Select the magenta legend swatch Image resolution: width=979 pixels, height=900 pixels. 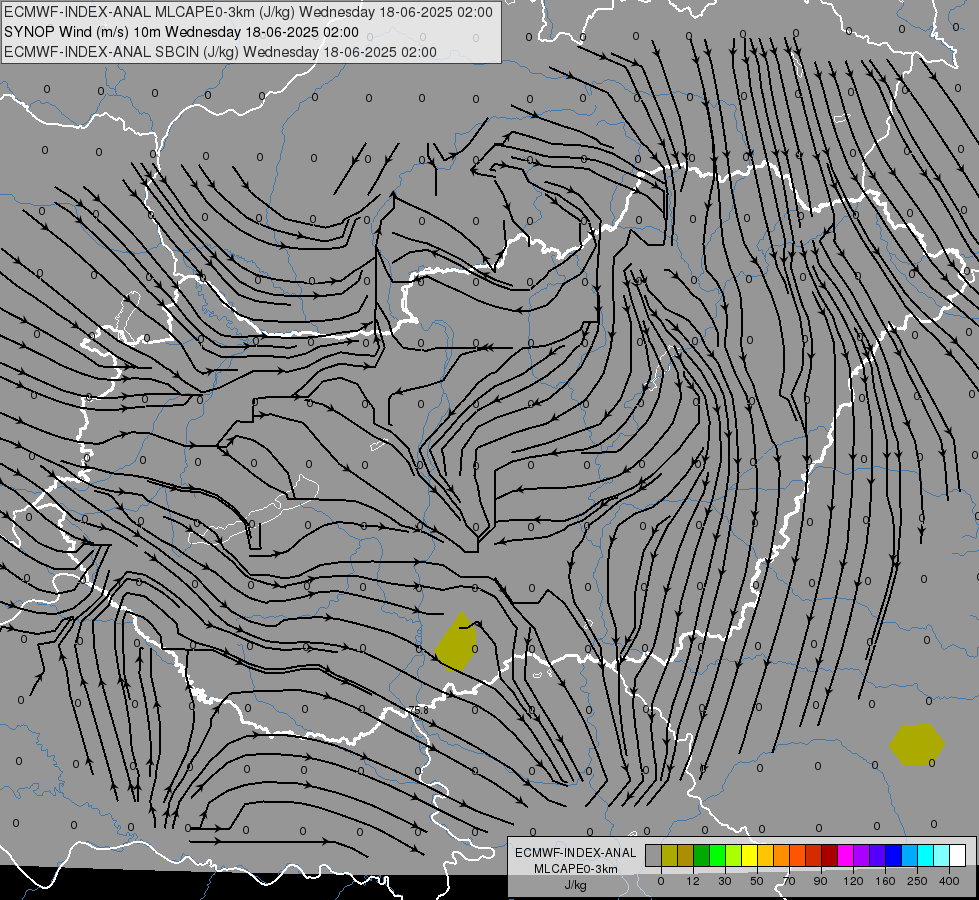tap(846, 855)
